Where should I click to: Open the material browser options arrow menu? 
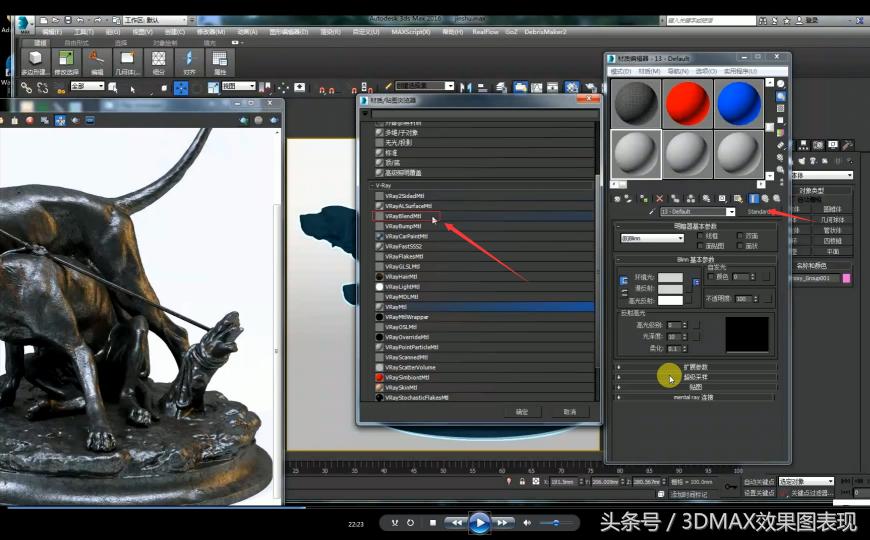365,113
